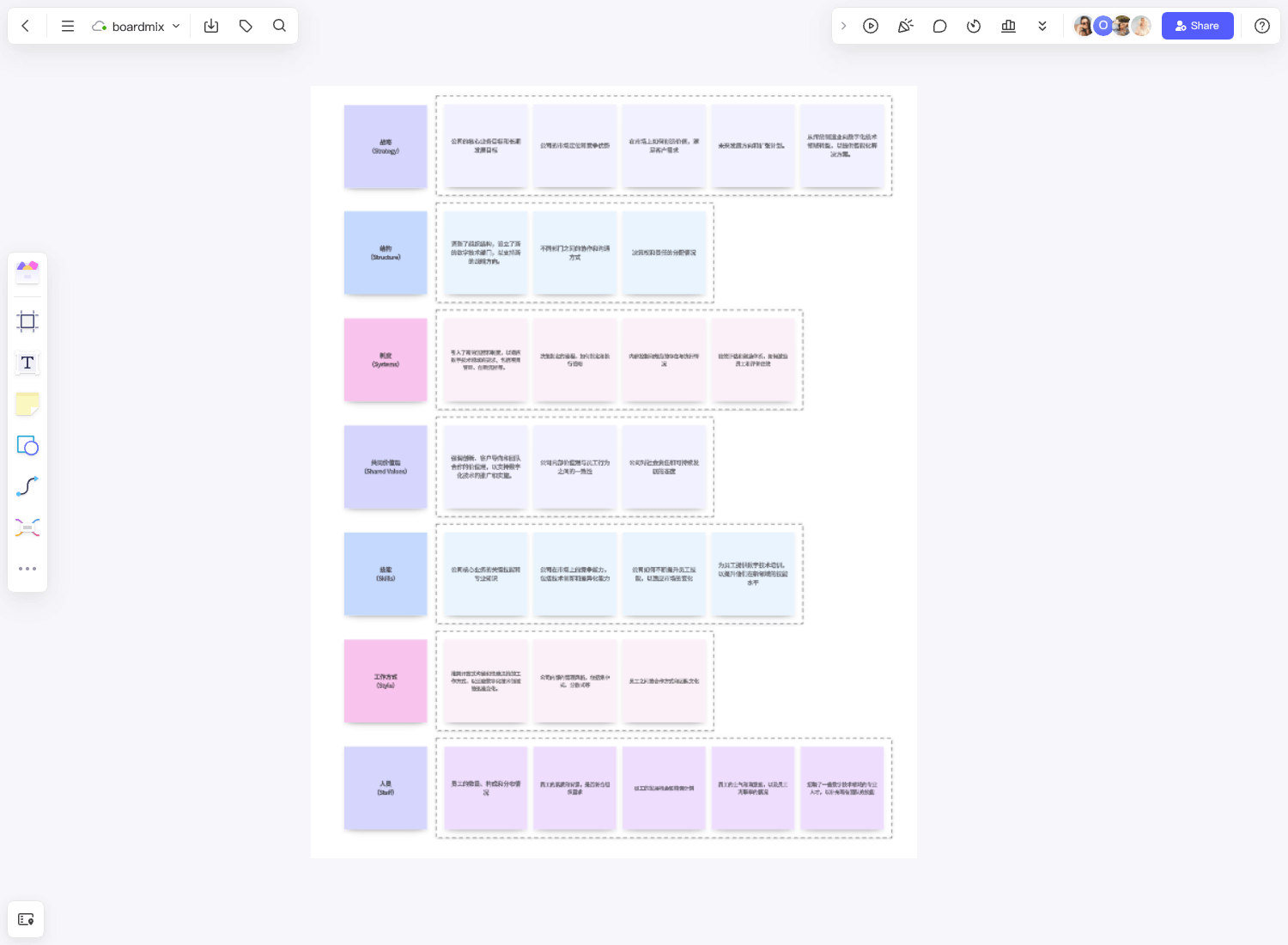Select first note in Shared Values row
The height and width of the screenshot is (945, 1288).
pos(486,467)
